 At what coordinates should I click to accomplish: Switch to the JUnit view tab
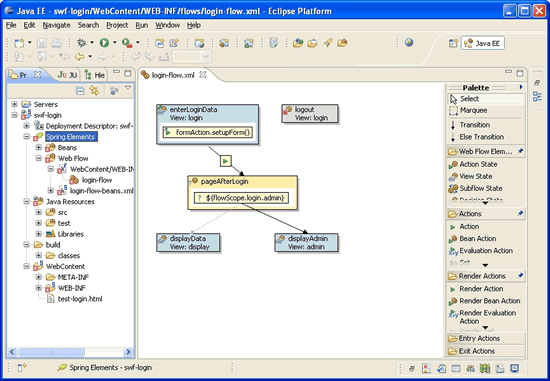[x=67, y=75]
